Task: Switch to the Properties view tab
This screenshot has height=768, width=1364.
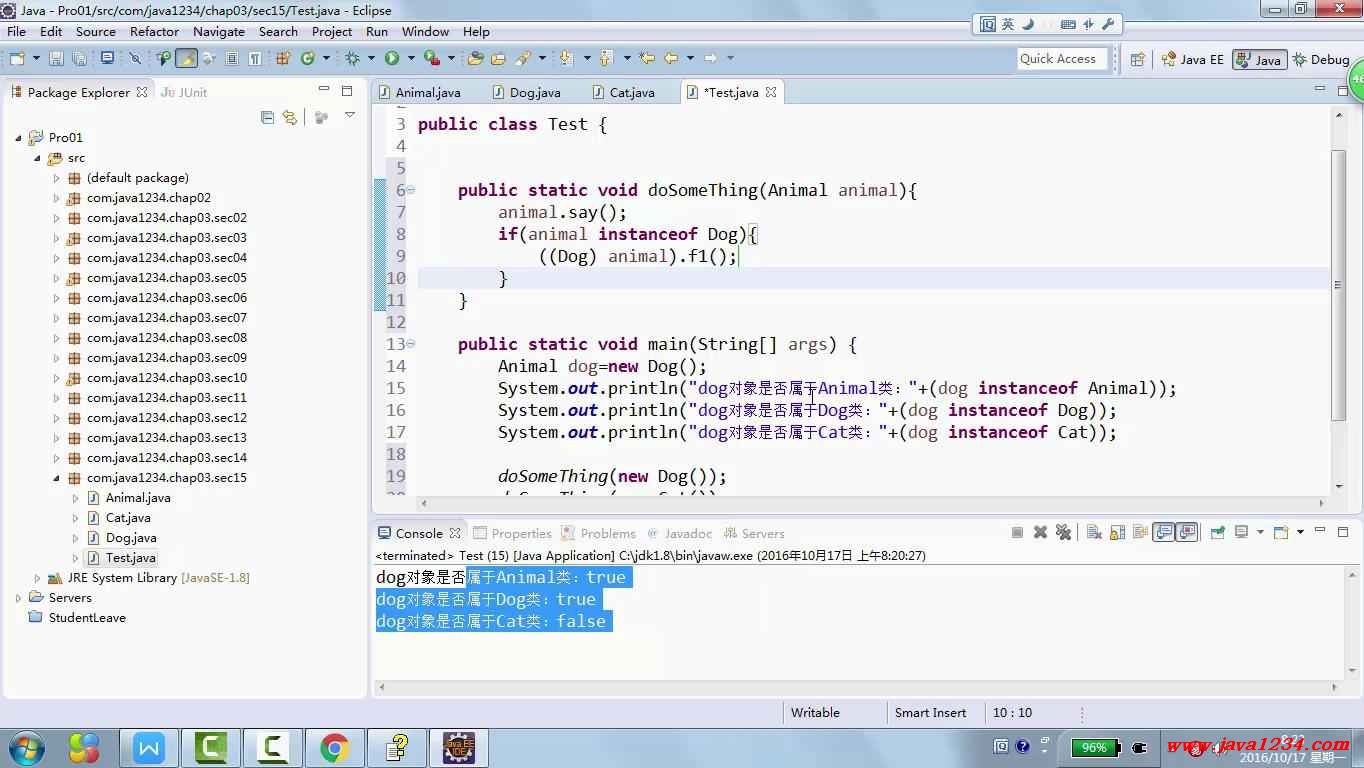Action: [x=512, y=533]
